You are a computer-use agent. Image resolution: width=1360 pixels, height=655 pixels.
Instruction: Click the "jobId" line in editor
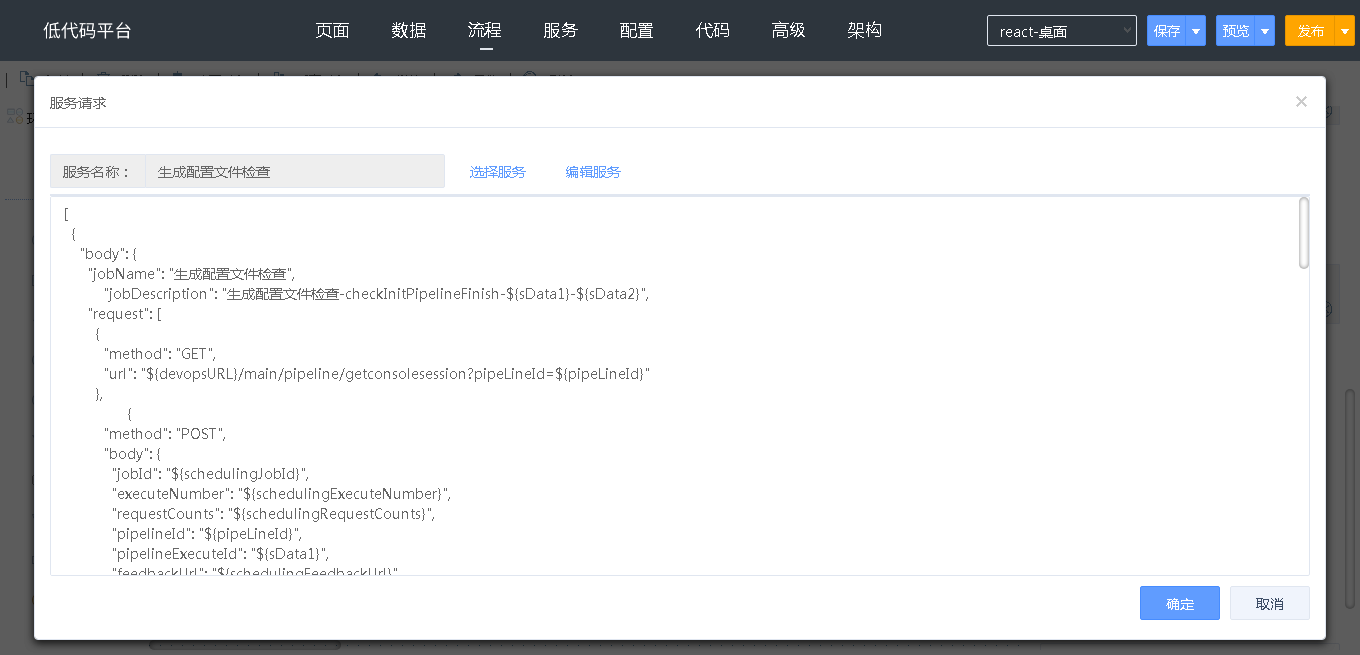coord(210,473)
